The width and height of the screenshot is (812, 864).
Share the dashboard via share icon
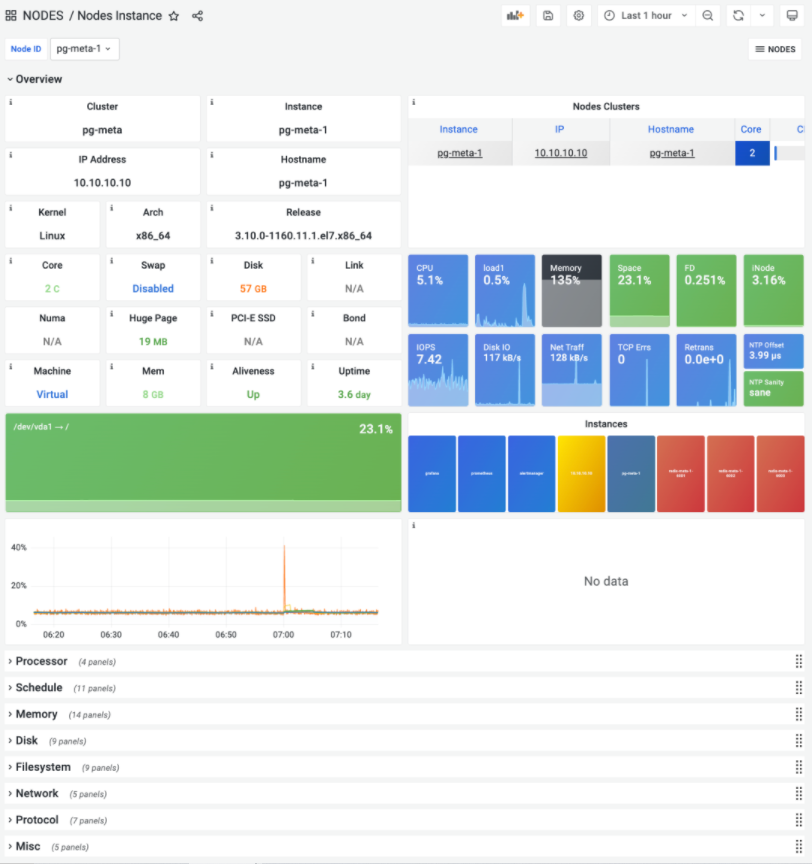pyautogui.click(x=197, y=16)
